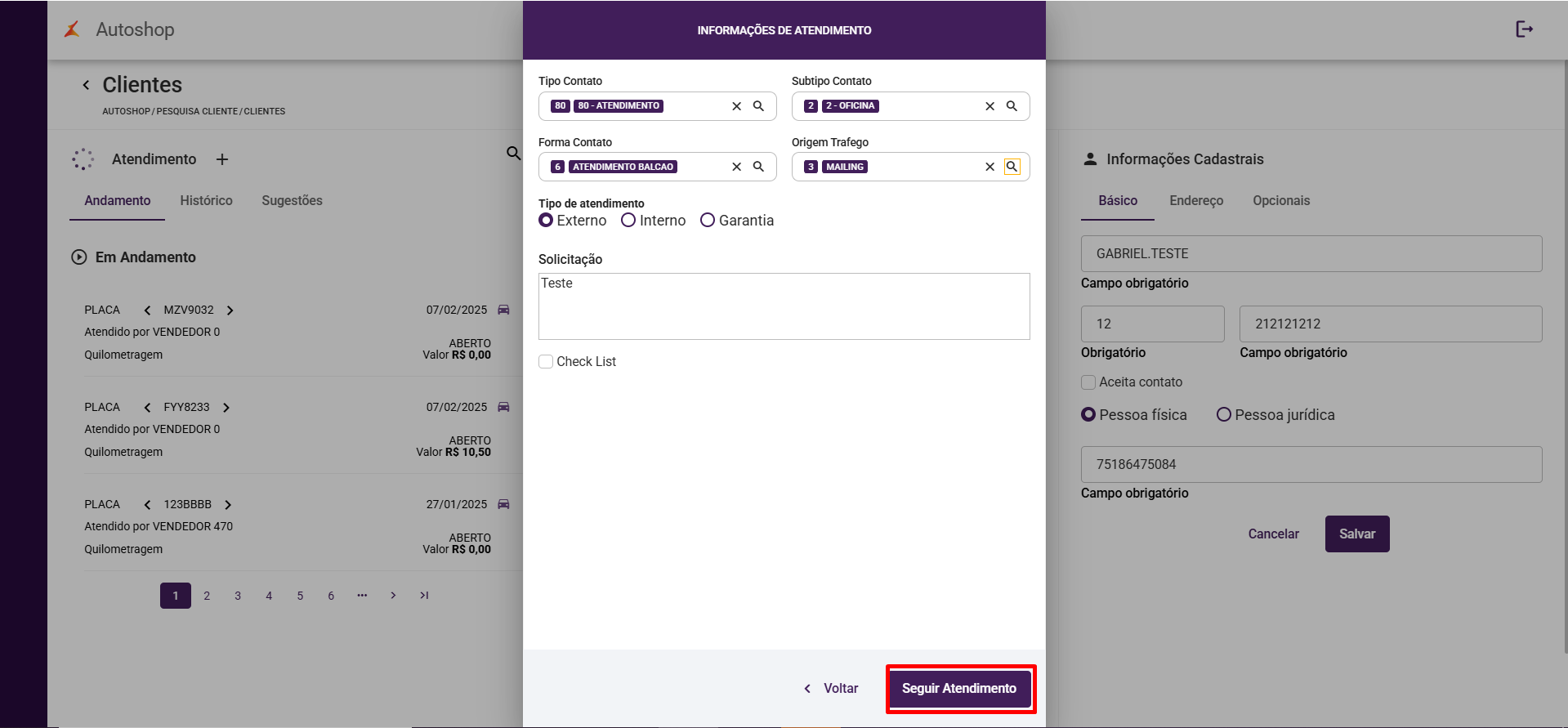This screenshot has width=1568, height=728.
Task: Open the Básico tab
Action: [x=1118, y=201]
